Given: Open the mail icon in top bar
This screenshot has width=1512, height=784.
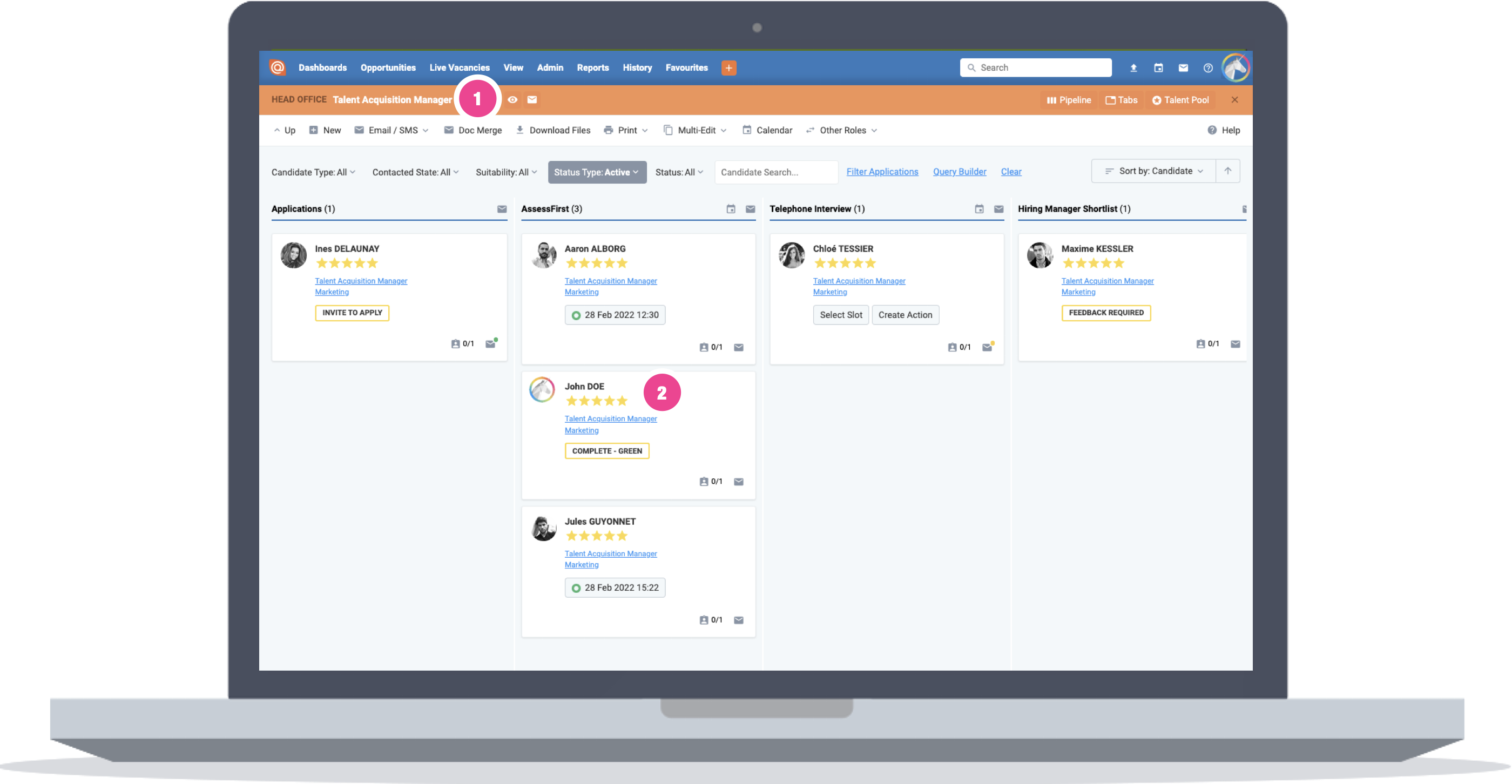Looking at the screenshot, I should [1183, 68].
